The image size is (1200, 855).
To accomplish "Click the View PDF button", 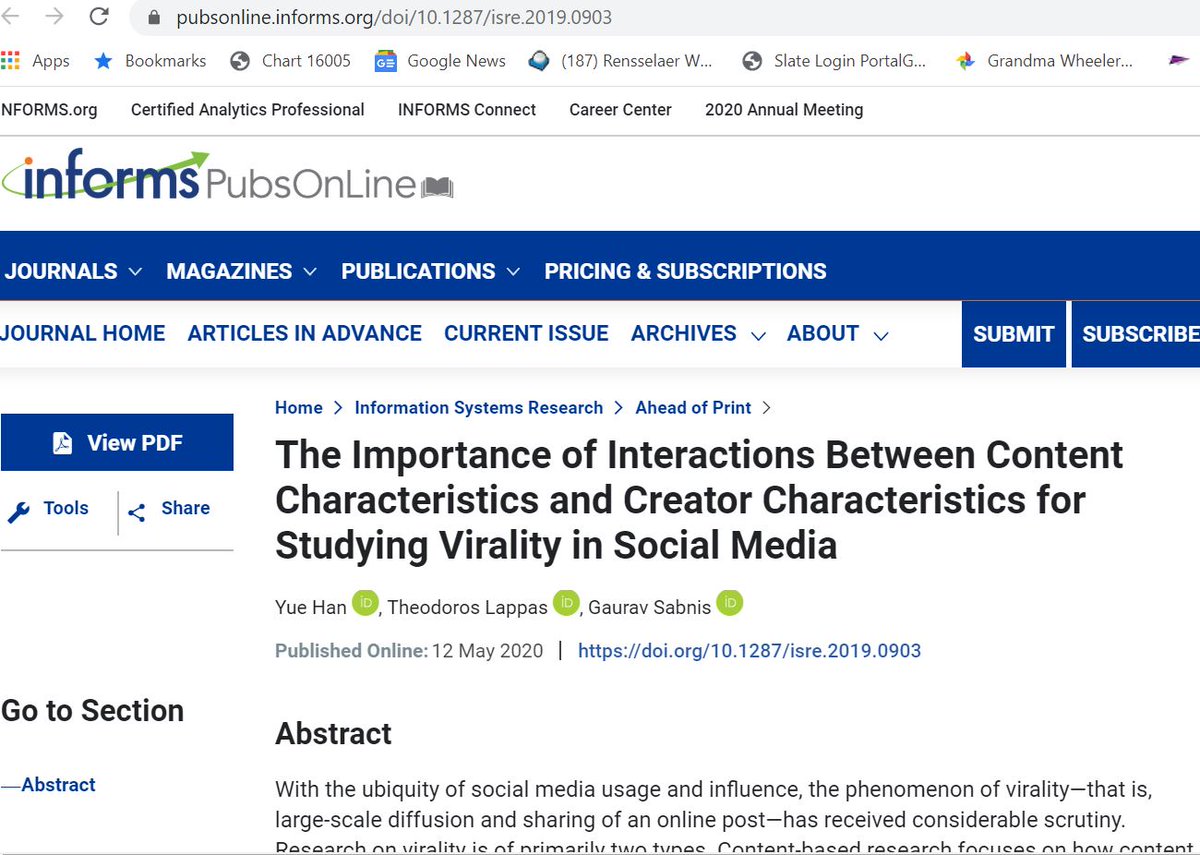I will 117,443.
